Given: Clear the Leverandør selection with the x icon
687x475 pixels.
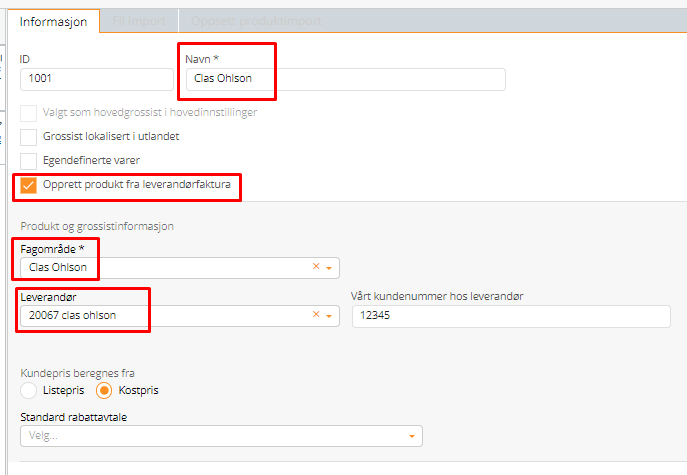Looking at the screenshot, I should pyautogui.click(x=316, y=316).
